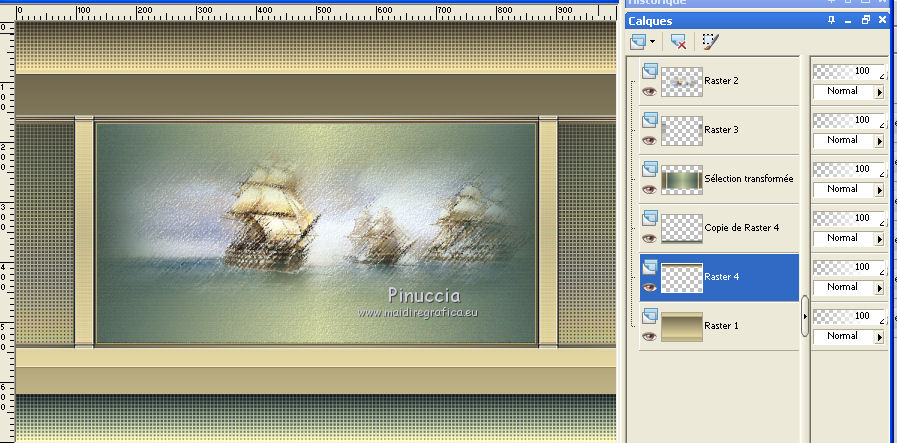Click Normal blend mode field of Raster 4
The width and height of the screenshot is (897, 443).
coord(843,288)
